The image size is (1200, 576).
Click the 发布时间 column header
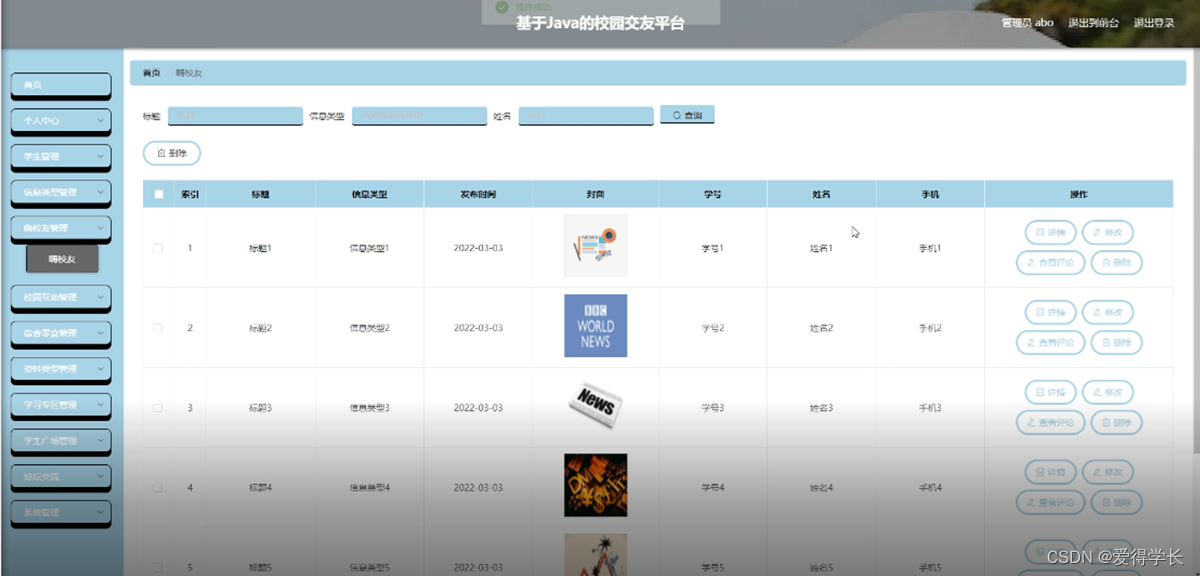tap(478, 194)
